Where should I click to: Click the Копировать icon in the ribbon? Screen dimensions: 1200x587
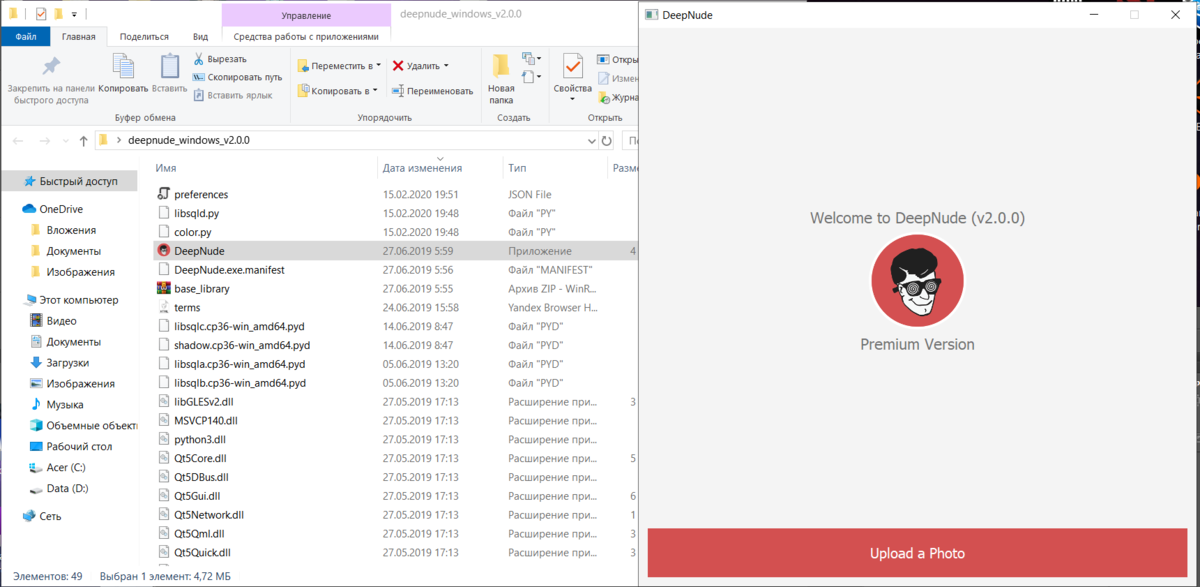coord(123,66)
